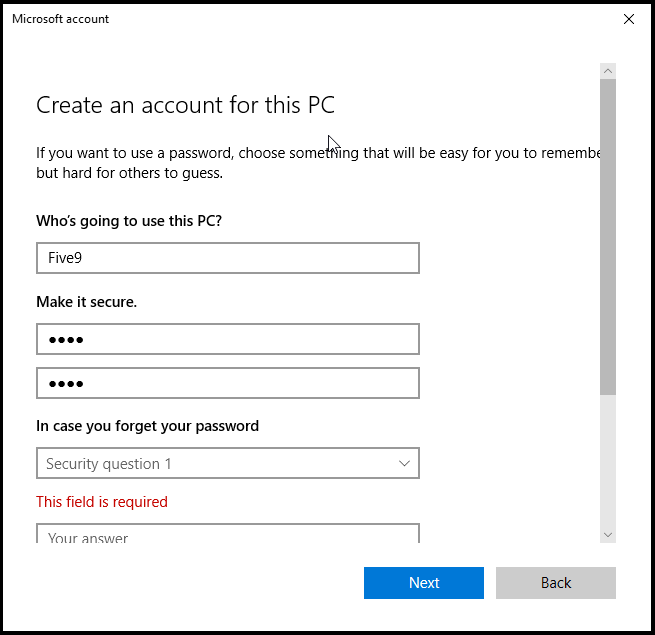The height and width of the screenshot is (635, 655).
Task: Click the 'Who's going to use this PC?' label
Action: 129,221
